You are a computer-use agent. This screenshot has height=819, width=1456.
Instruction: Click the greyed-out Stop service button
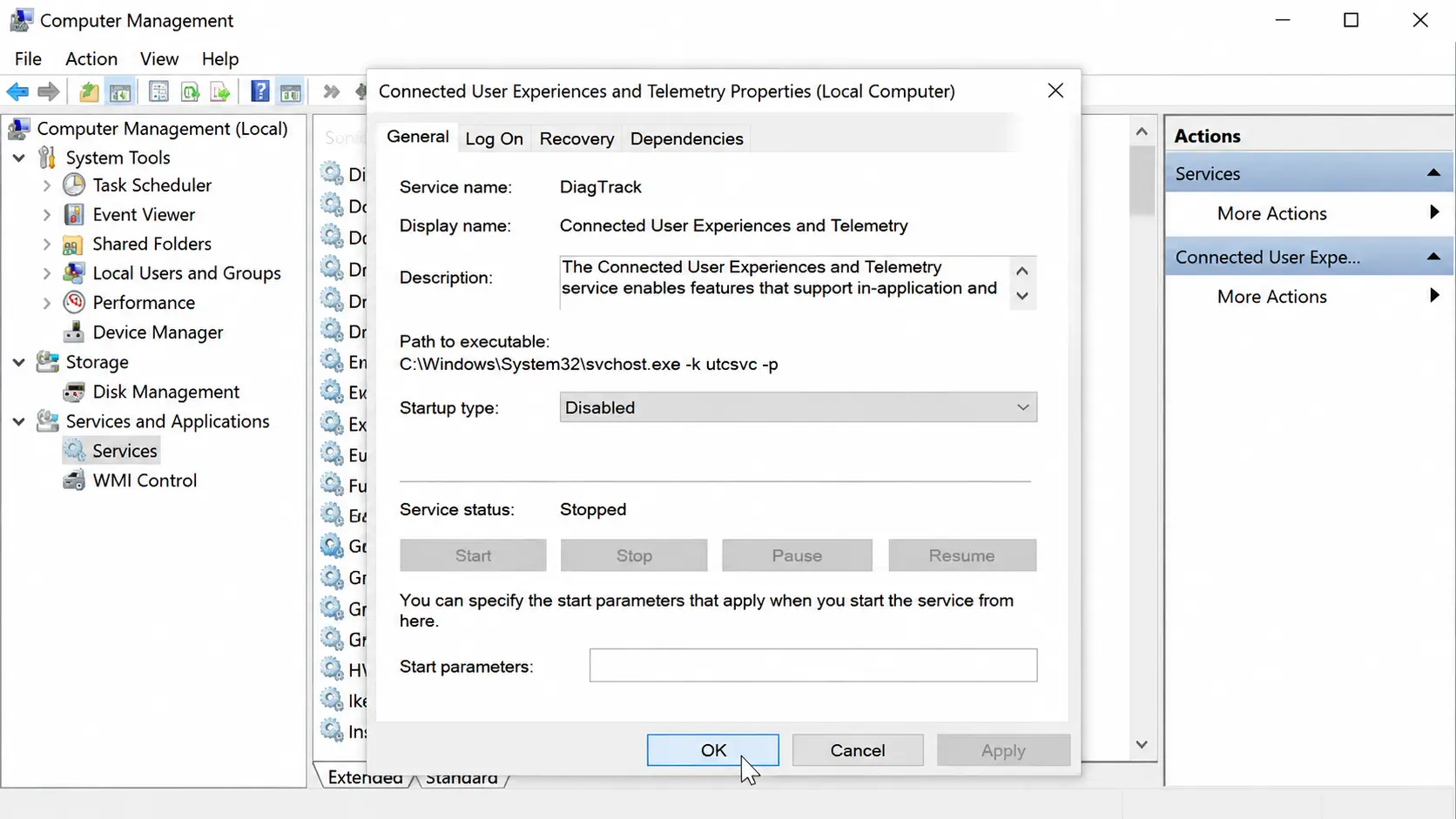634,555
